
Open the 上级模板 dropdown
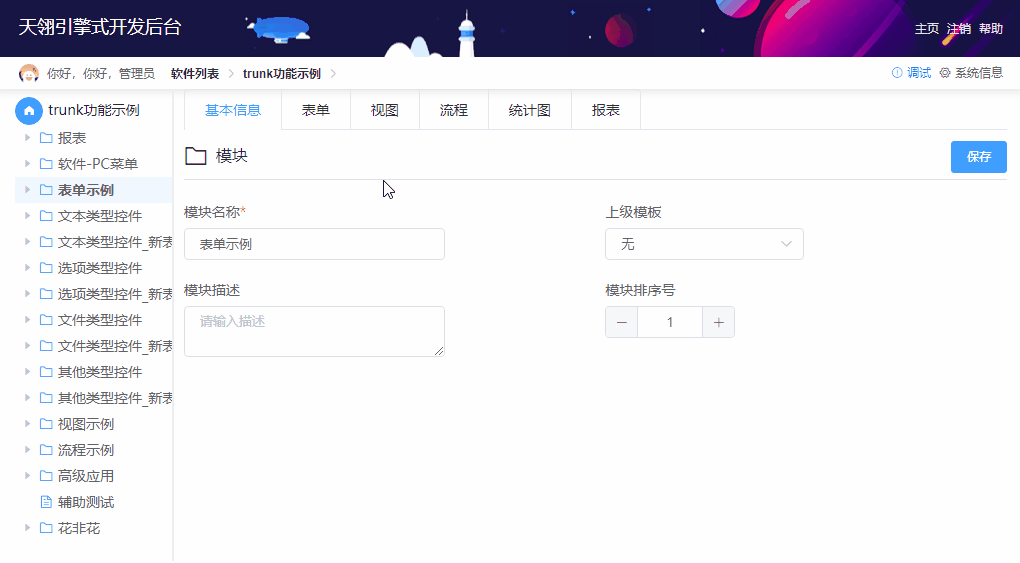point(704,244)
